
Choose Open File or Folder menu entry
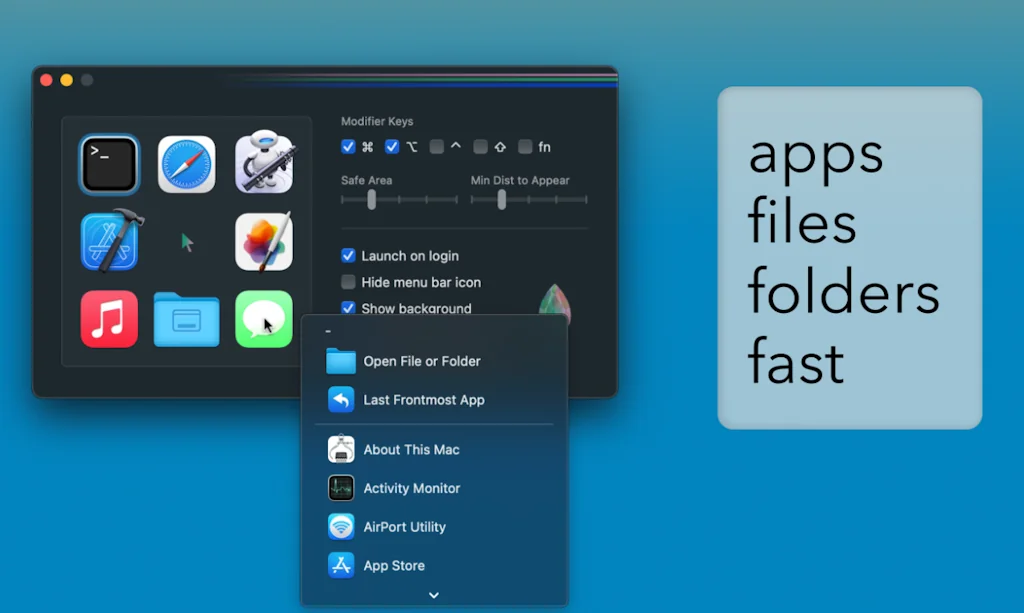click(x=422, y=361)
